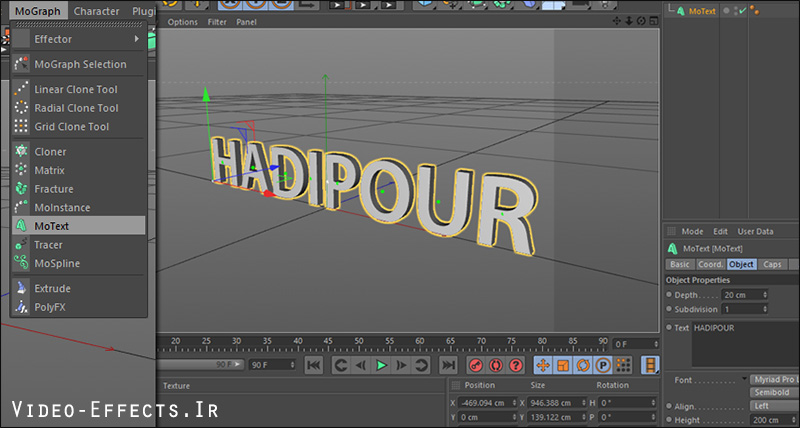Click the Depth field stepper arrows
The width and height of the screenshot is (800, 428).
764,295
